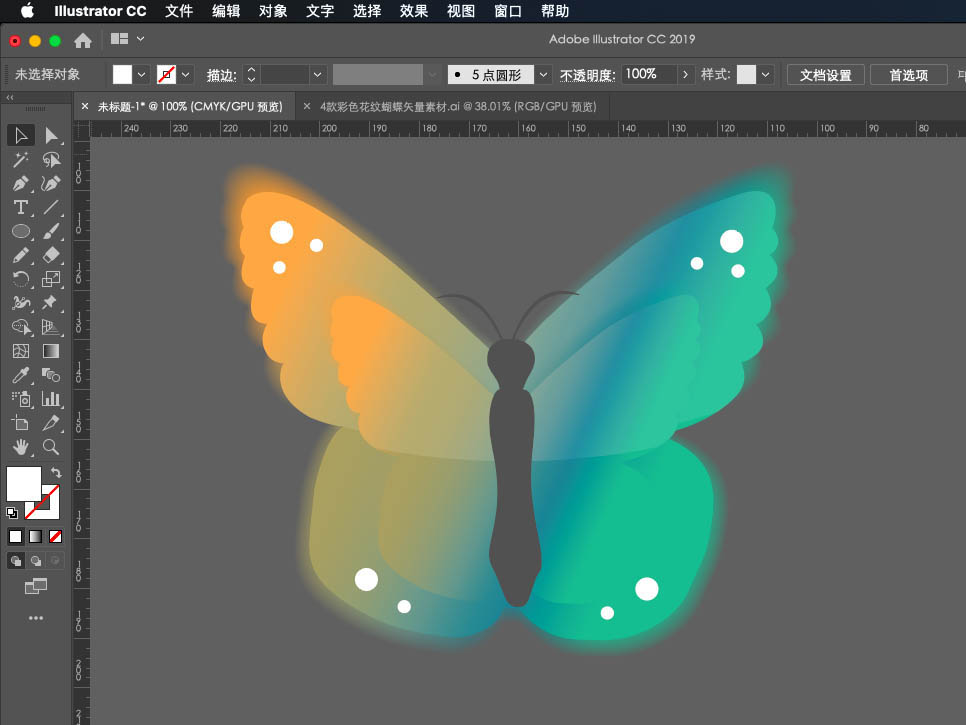Image resolution: width=966 pixels, height=725 pixels.
Task: Pick the Paintbrush tool
Action: tap(51, 232)
